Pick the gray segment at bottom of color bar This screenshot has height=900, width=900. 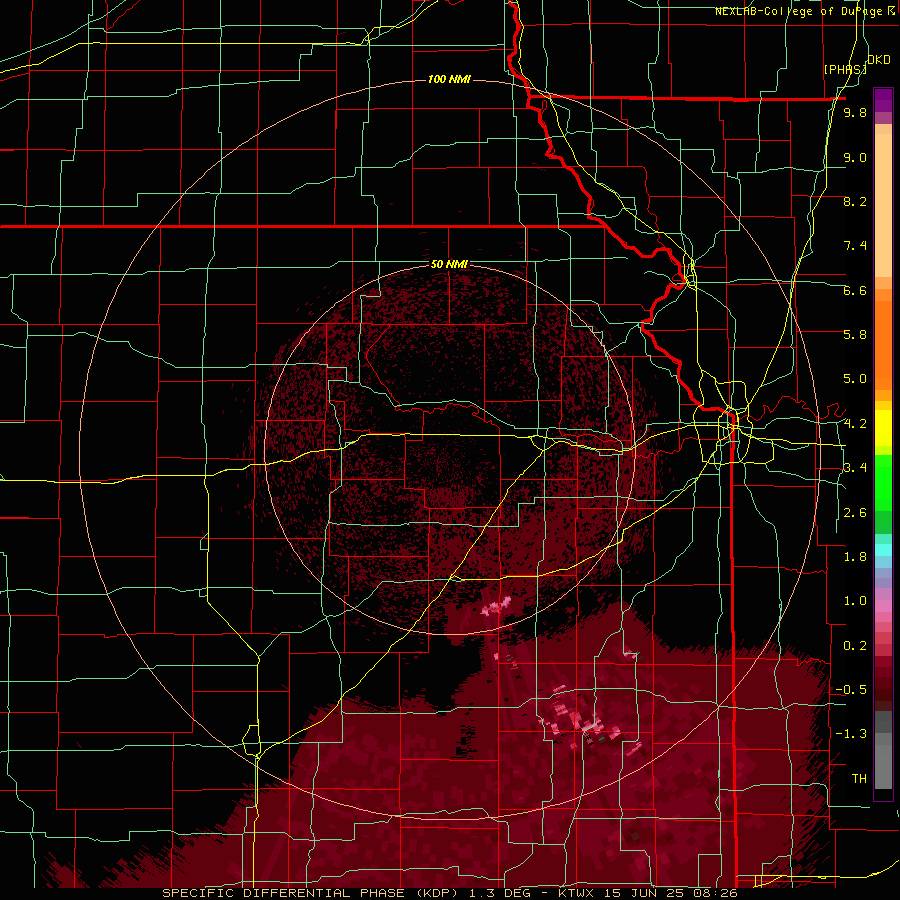pos(883,763)
